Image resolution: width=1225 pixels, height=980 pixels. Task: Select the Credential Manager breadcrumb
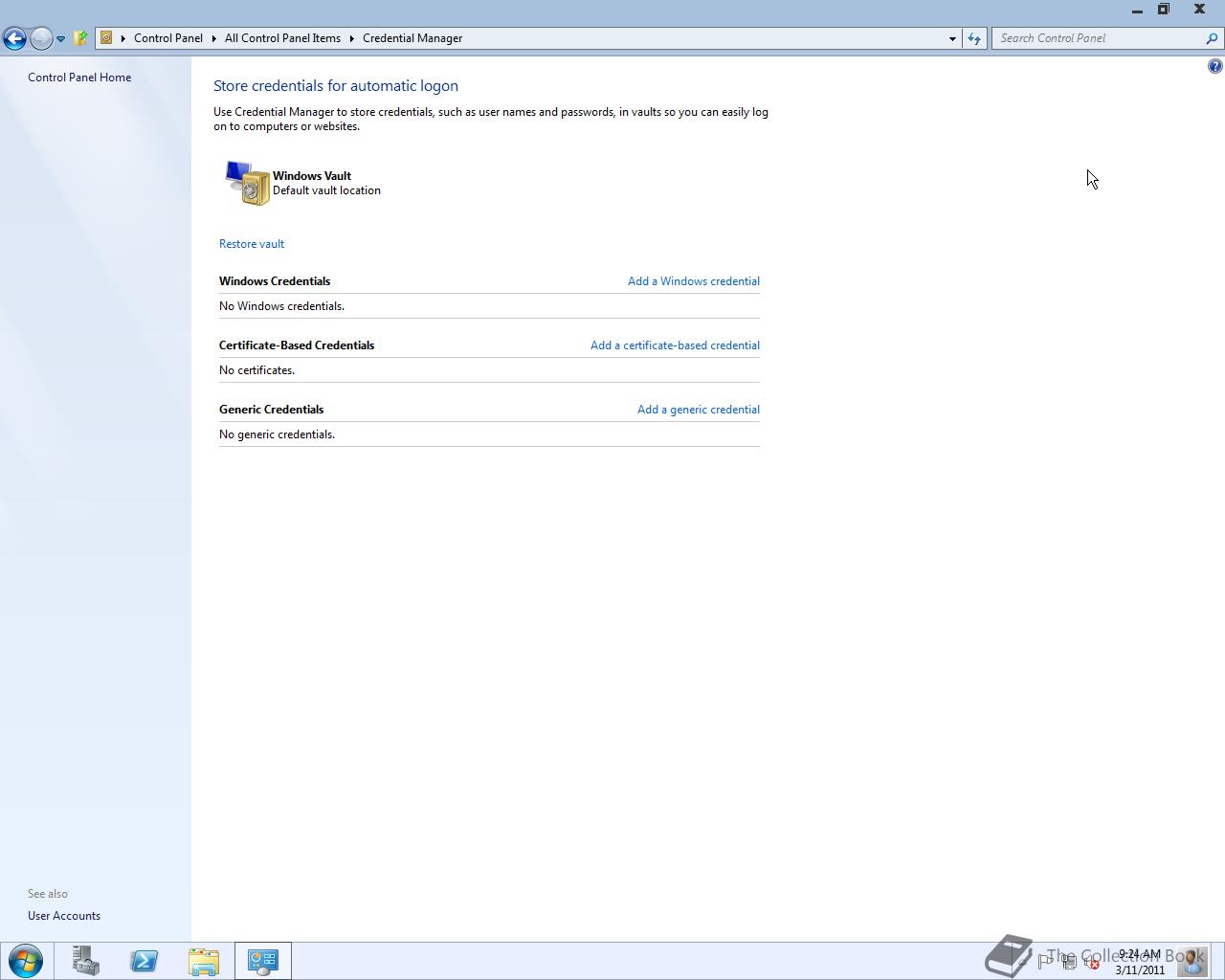click(412, 38)
